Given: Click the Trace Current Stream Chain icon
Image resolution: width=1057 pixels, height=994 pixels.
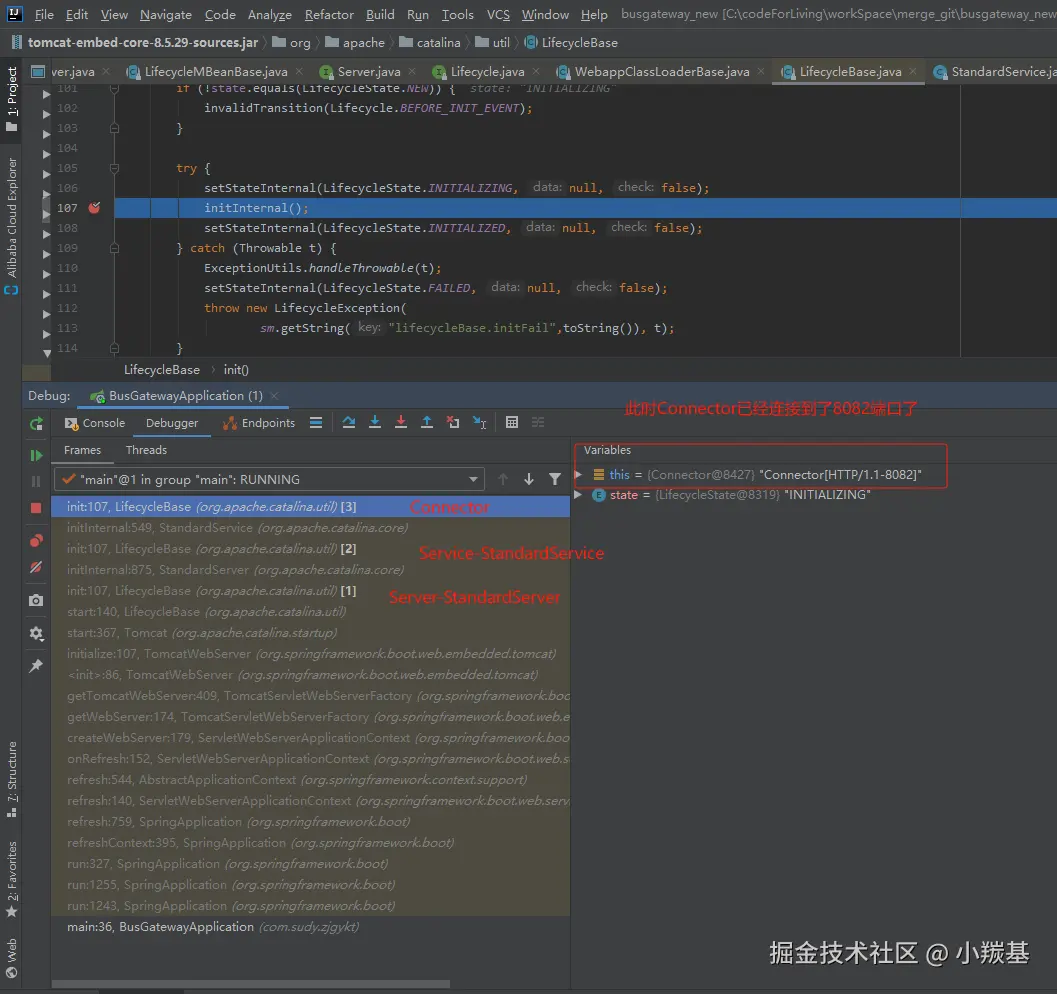Looking at the screenshot, I should coord(538,423).
